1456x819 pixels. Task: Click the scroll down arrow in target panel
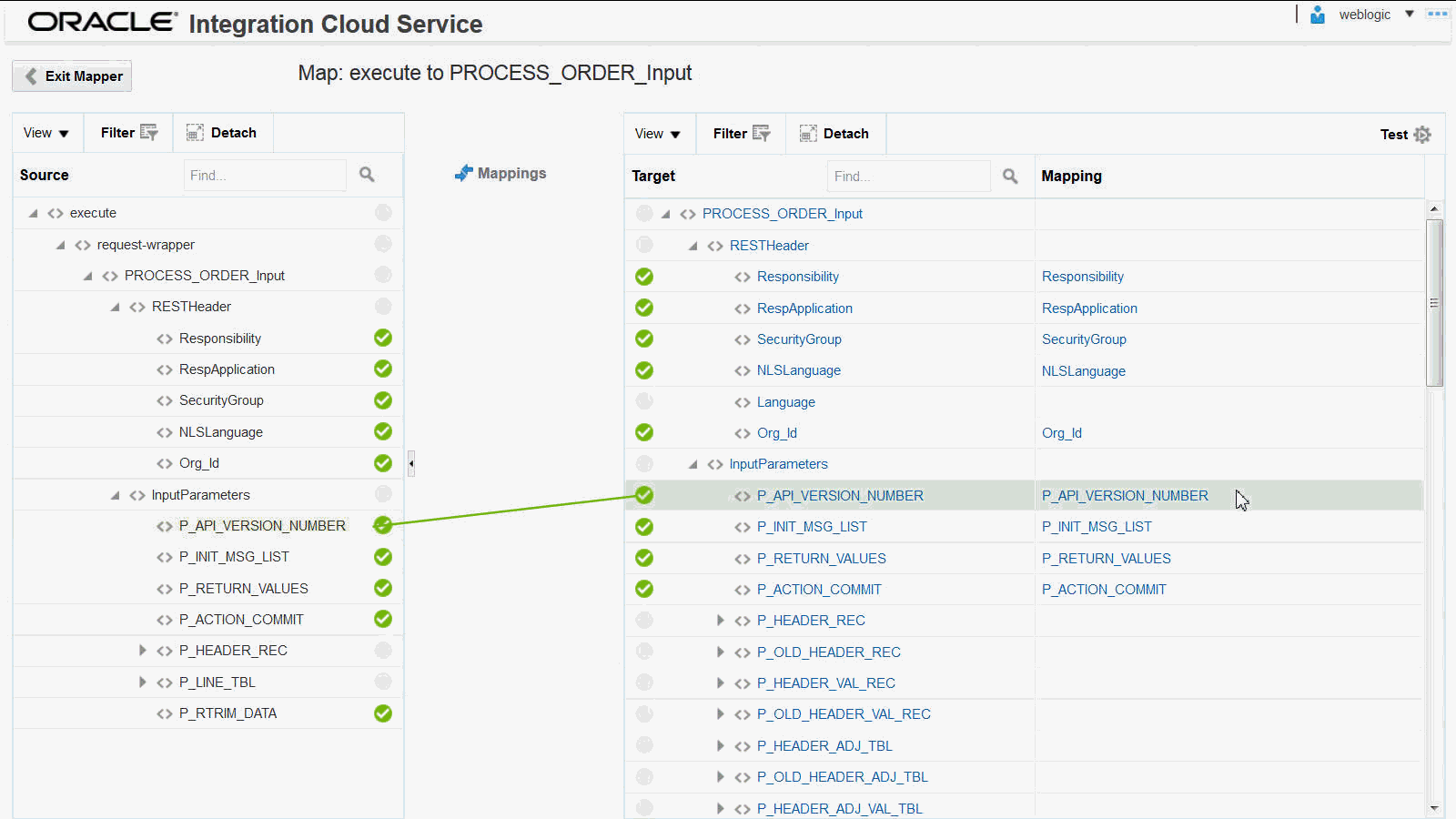[1434, 808]
